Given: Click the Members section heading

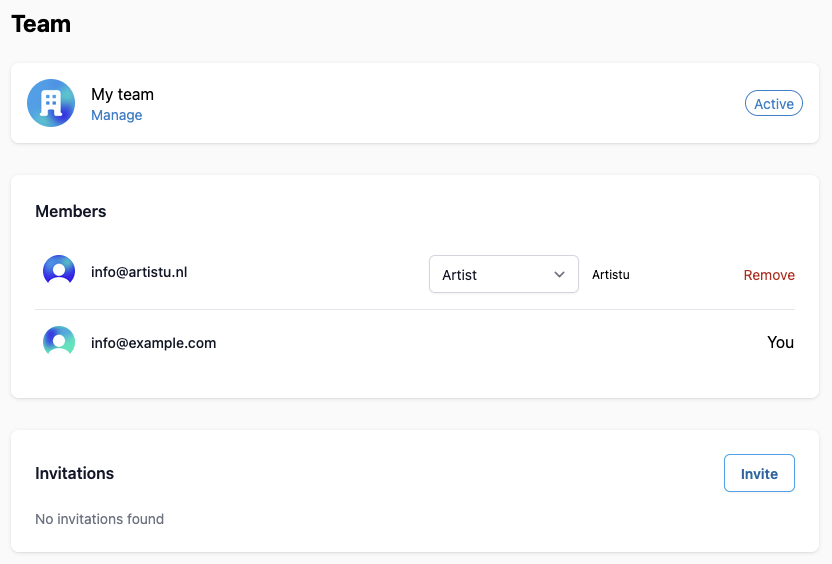Looking at the screenshot, I should click(x=71, y=211).
